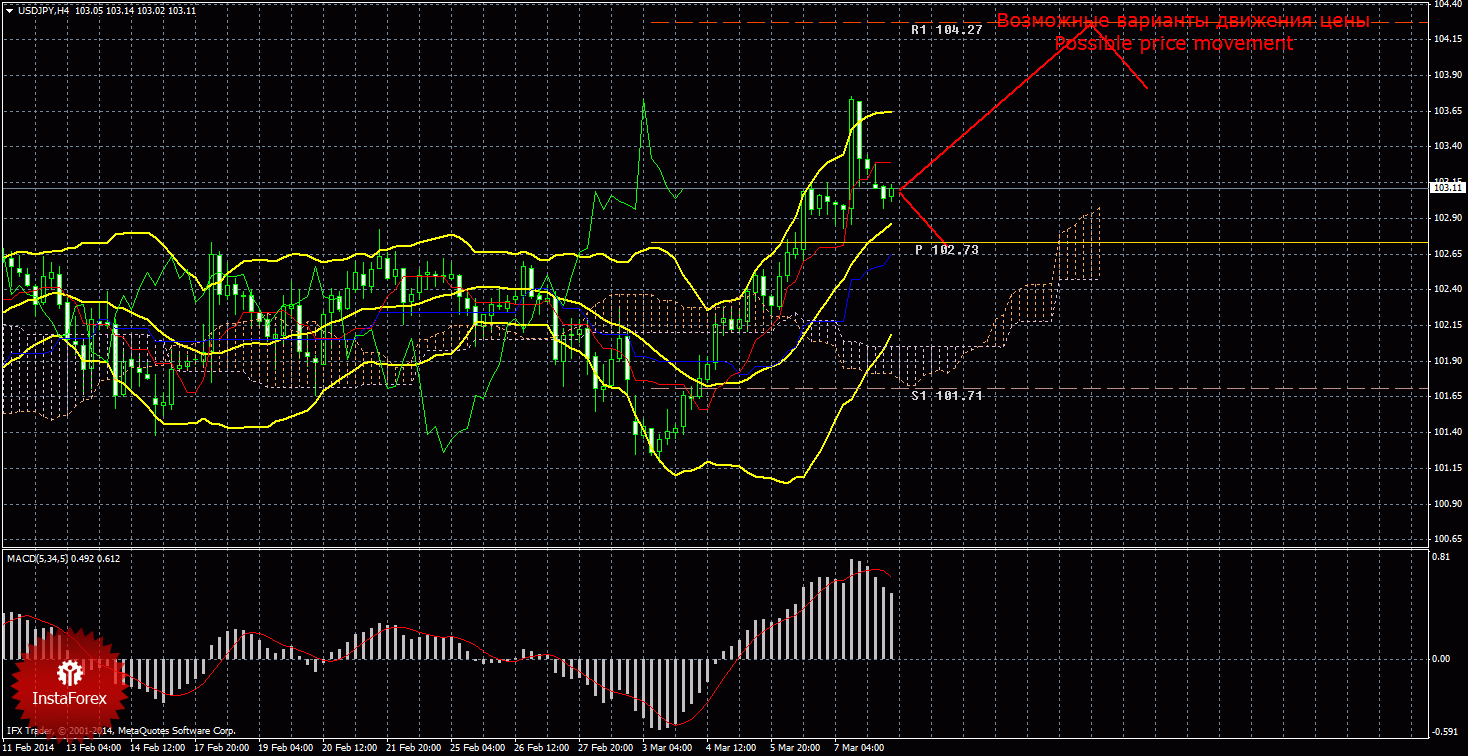Click the 4 Mar 12:00 time label
Image resolution: width=1468 pixels, height=756 pixels.
click(x=731, y=748)
